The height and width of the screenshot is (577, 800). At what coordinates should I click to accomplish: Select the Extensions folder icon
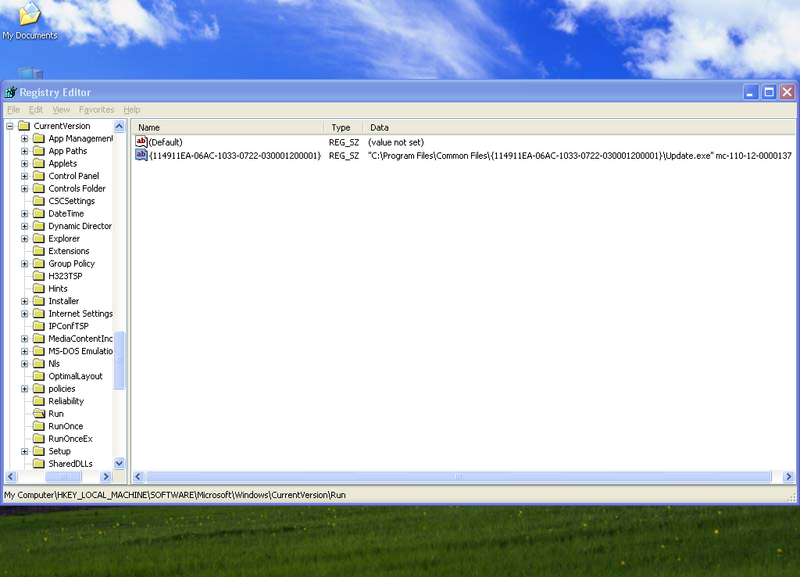39,251
